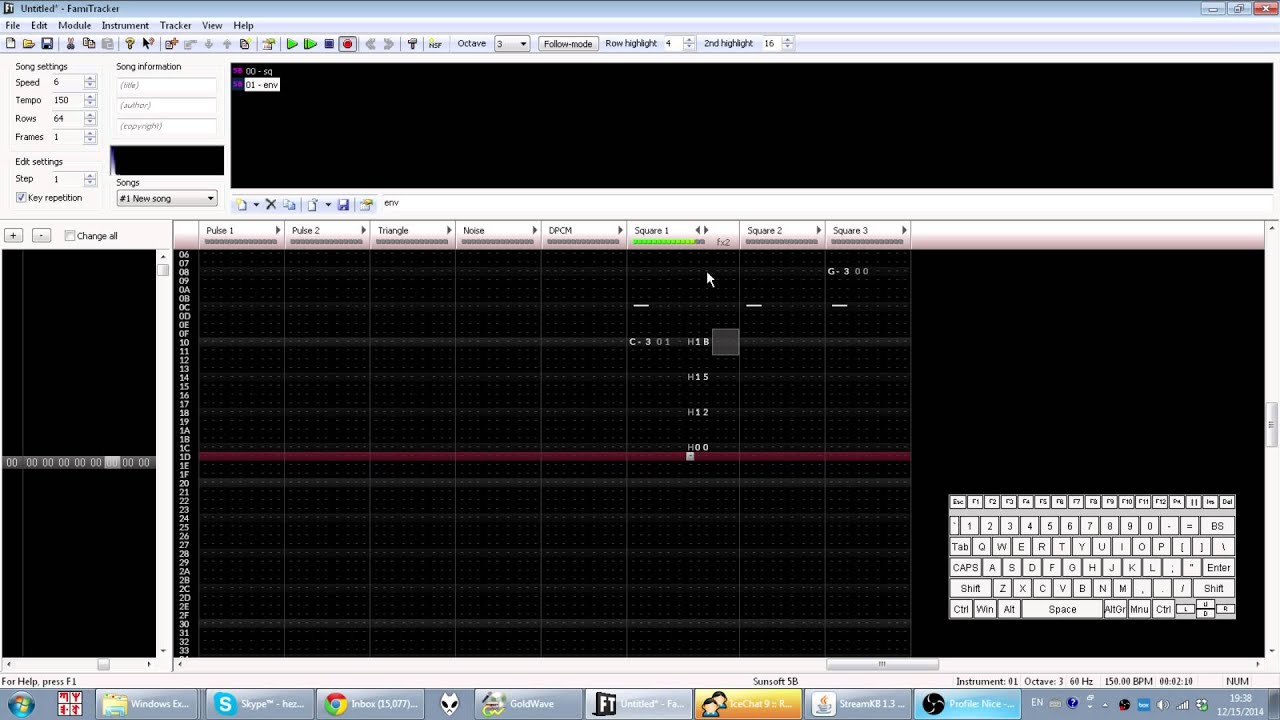Viewport: 1280px width, 720px height.
Task: Adjust the Frames spinner arrows
Action: pos(90,137)
